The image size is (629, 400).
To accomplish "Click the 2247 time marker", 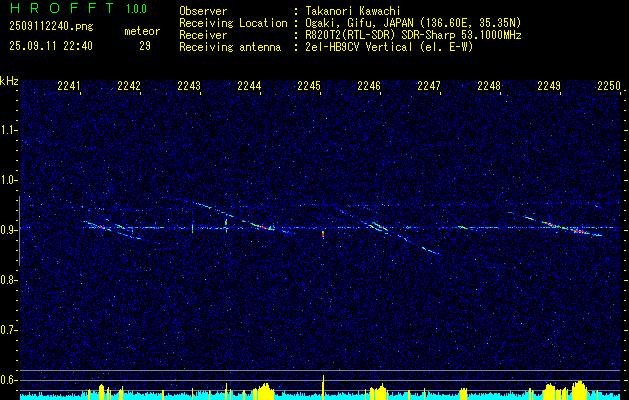I will point(429,86).
